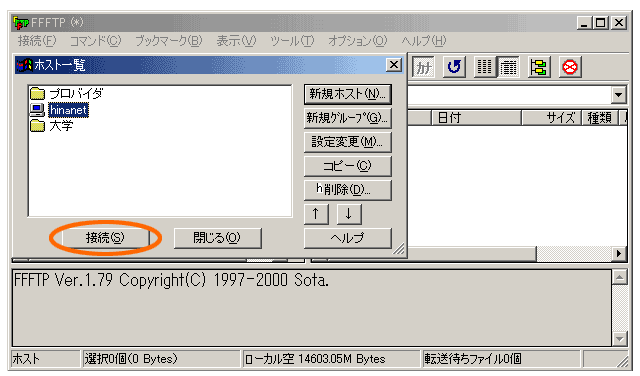Switch to list view icon

click(x=484, y=67)
